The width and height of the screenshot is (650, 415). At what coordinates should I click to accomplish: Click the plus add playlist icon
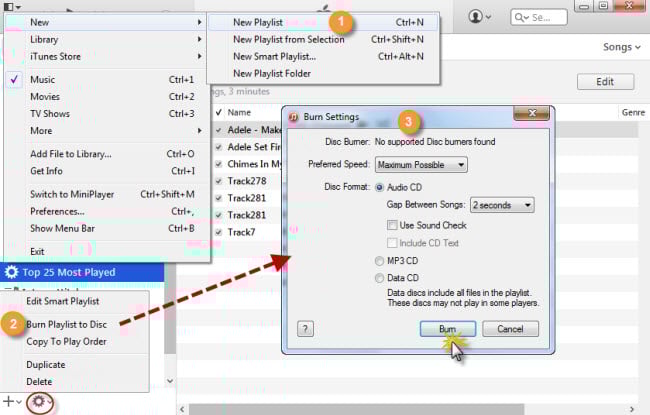(8, 401)
